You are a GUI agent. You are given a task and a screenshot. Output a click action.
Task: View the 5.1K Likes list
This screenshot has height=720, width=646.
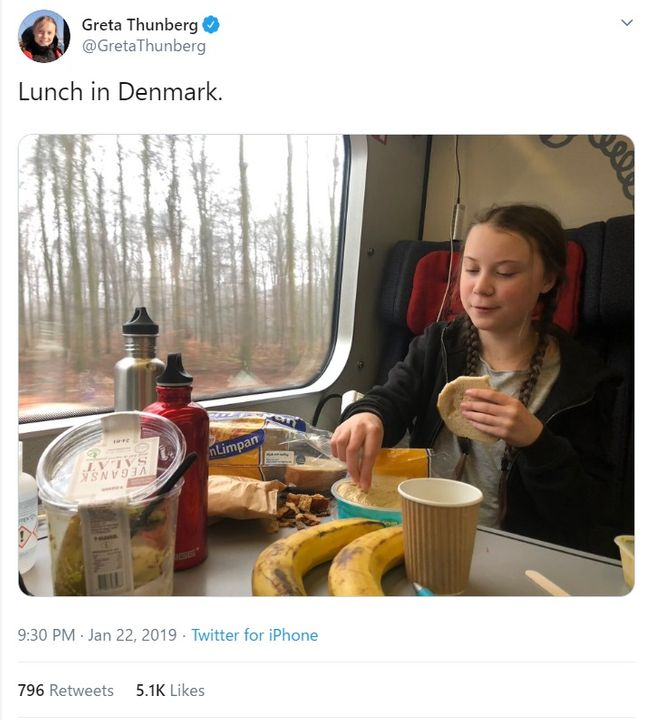click(x=170, y=690)
